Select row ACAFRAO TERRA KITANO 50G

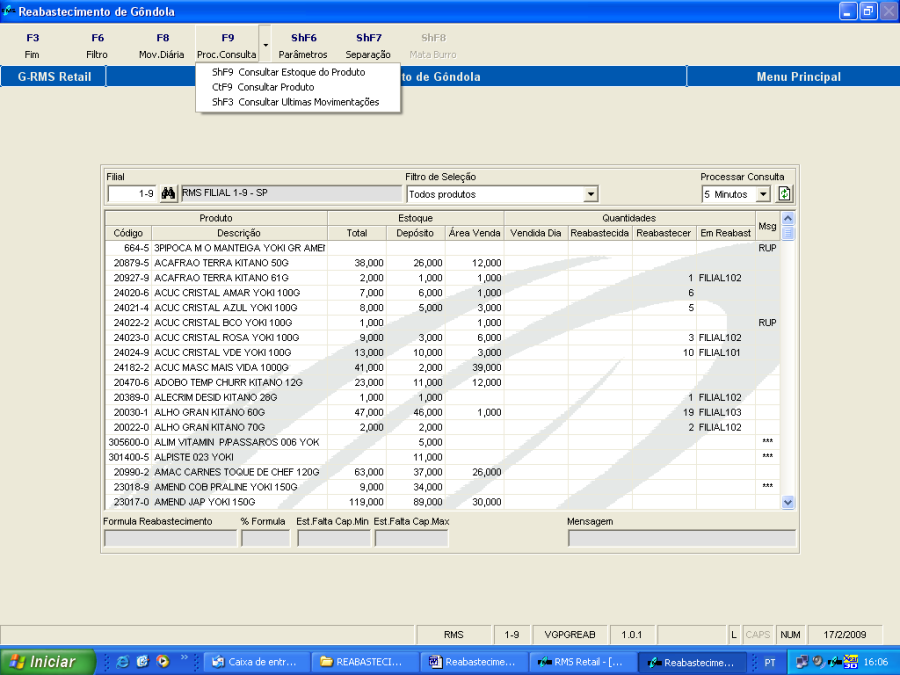(442, 263)
